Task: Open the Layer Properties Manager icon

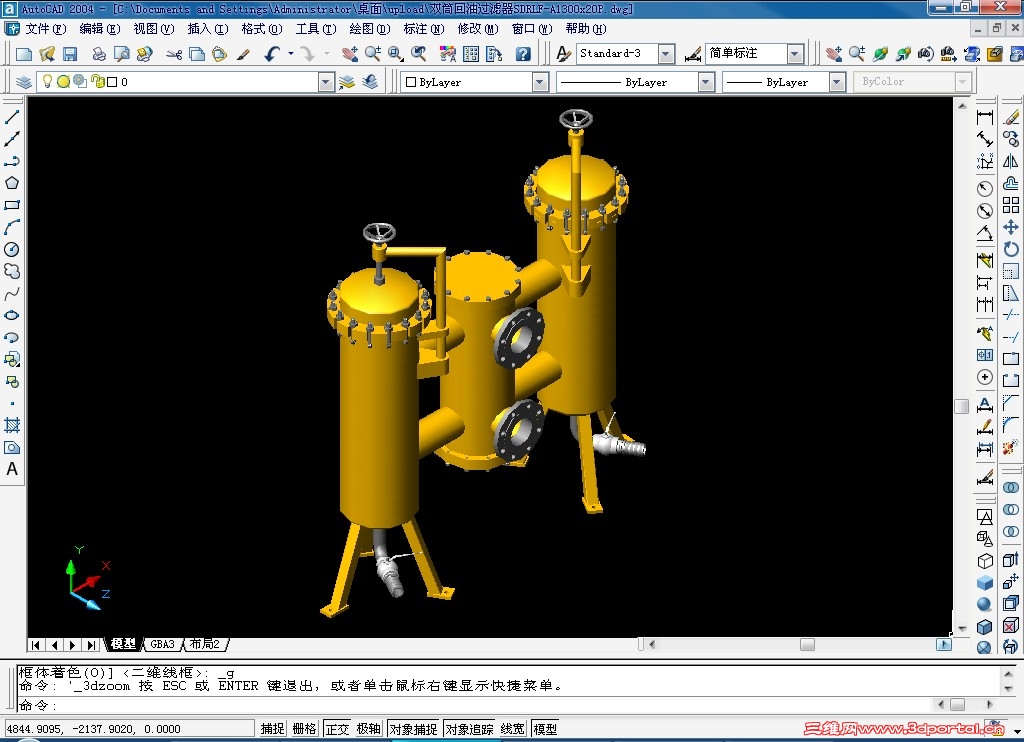Action: [24, 82]
